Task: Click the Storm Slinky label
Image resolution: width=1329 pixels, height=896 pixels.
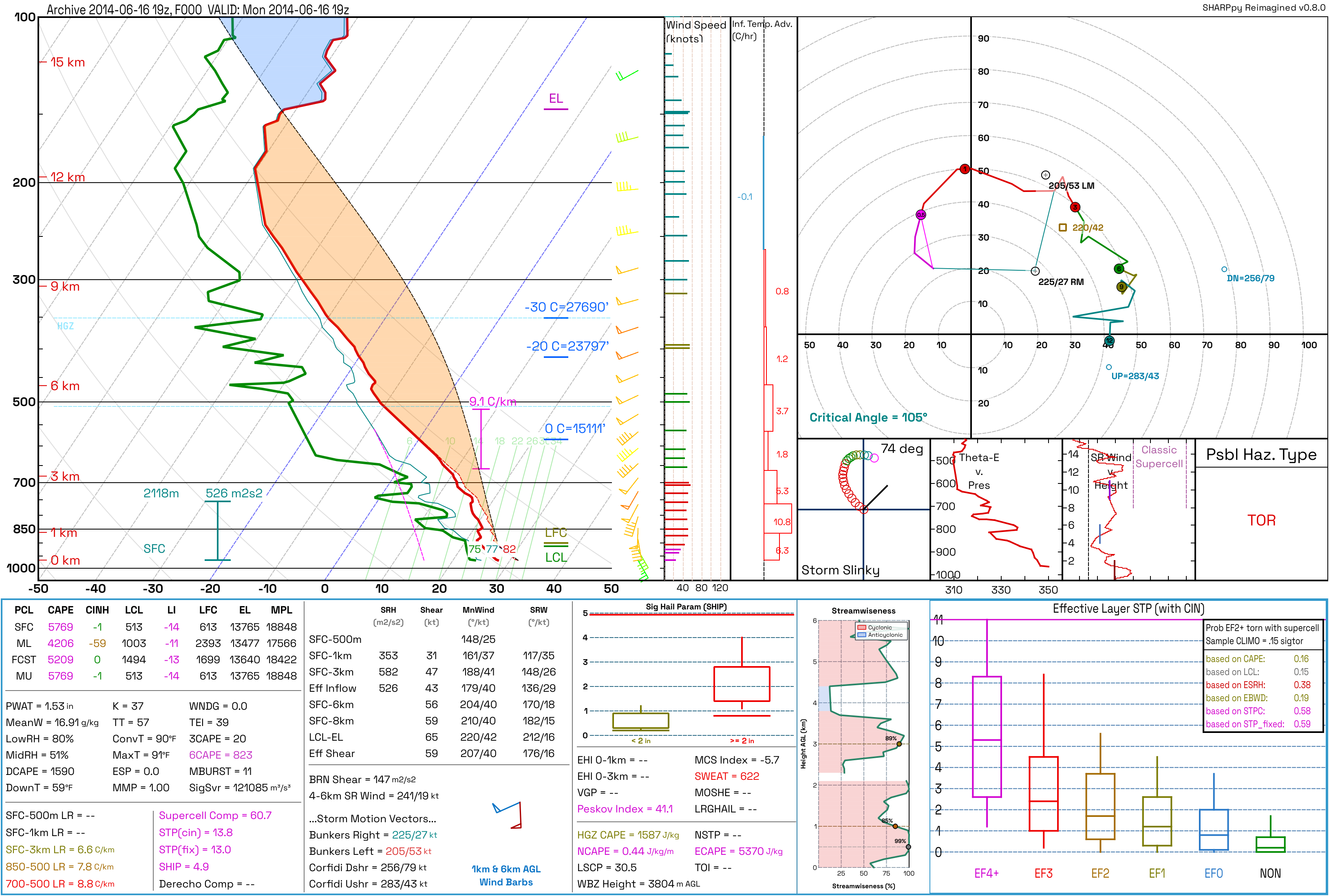Action: pyautogui.click(x=841, y=570)
